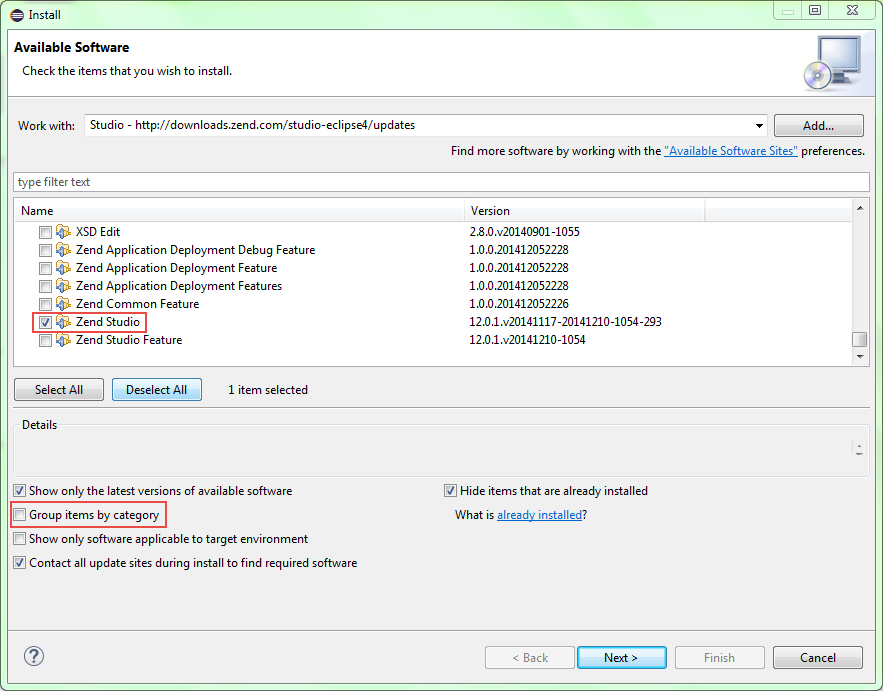The image size is (883, 691).
Task: Uncheck the Zend Studio checkbox
Action: coord(45,322)
